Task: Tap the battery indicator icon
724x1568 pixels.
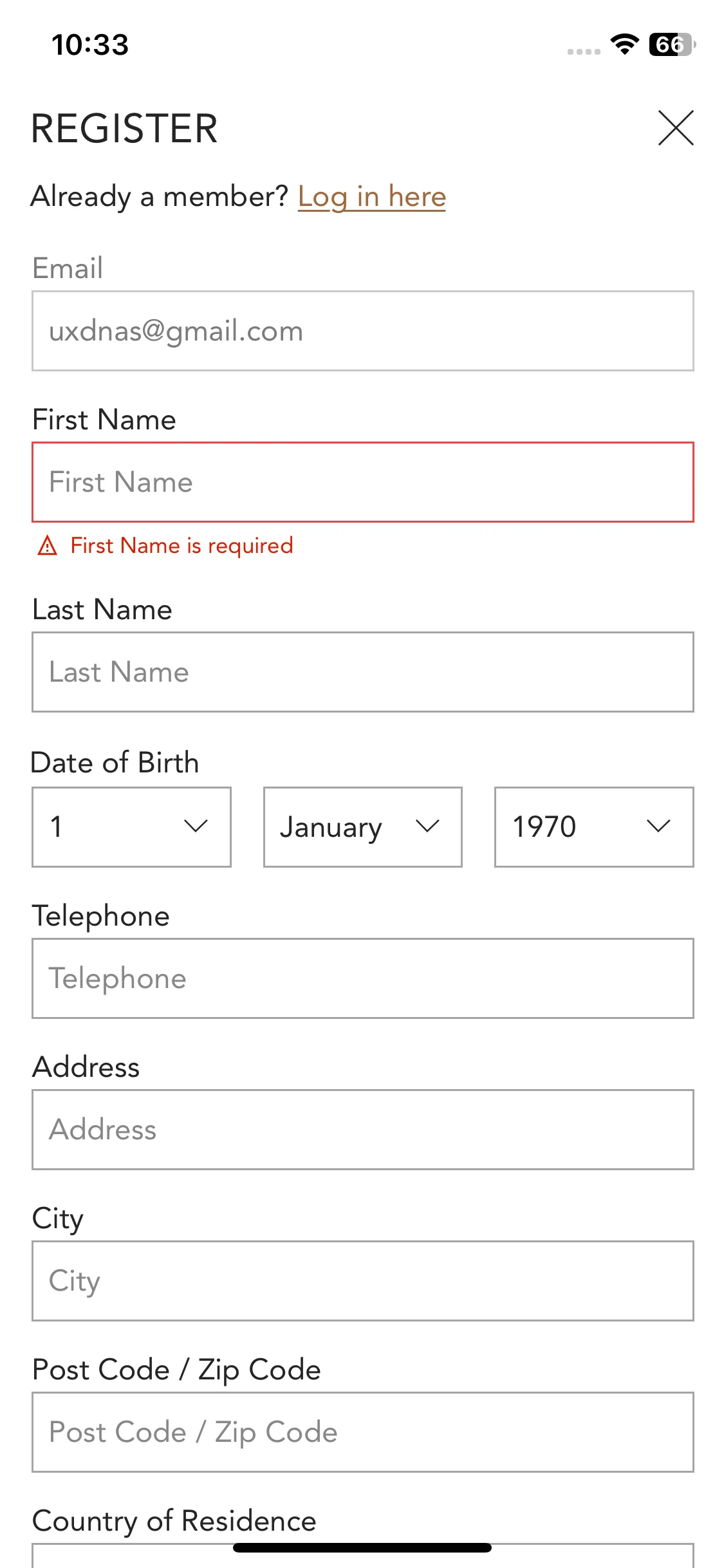Action: [x=672, y=44]
